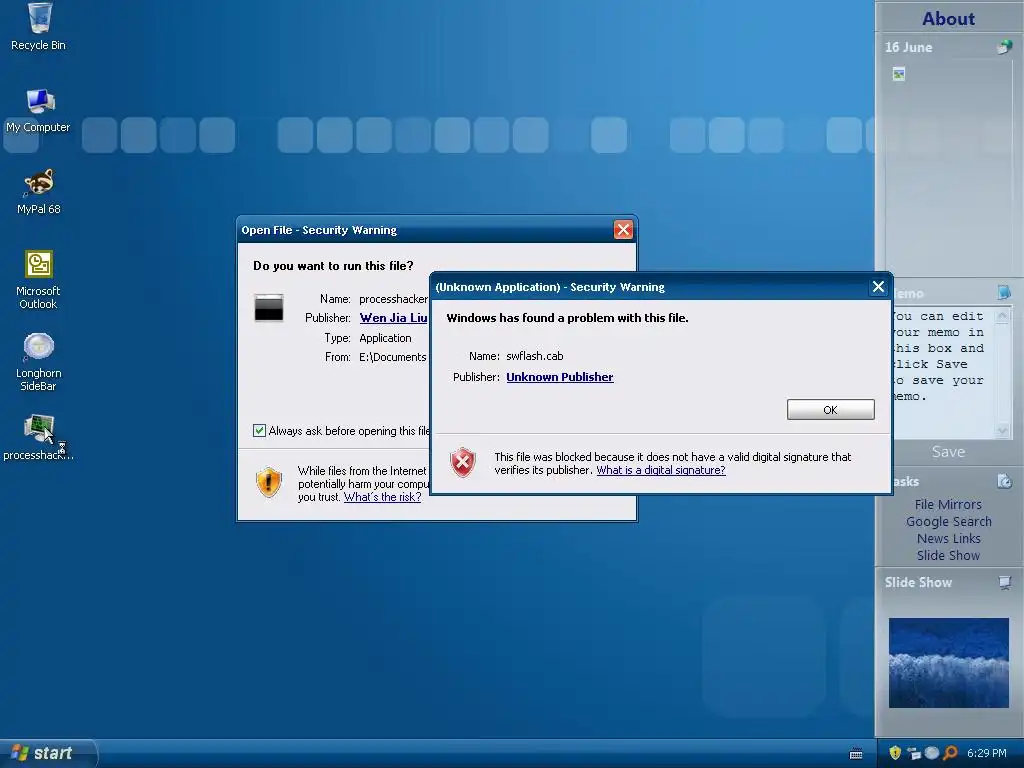The height and width of the screenshot is (768, 1024).
Task: Click the swflash.cab file name text
Action: coord(534,356)
